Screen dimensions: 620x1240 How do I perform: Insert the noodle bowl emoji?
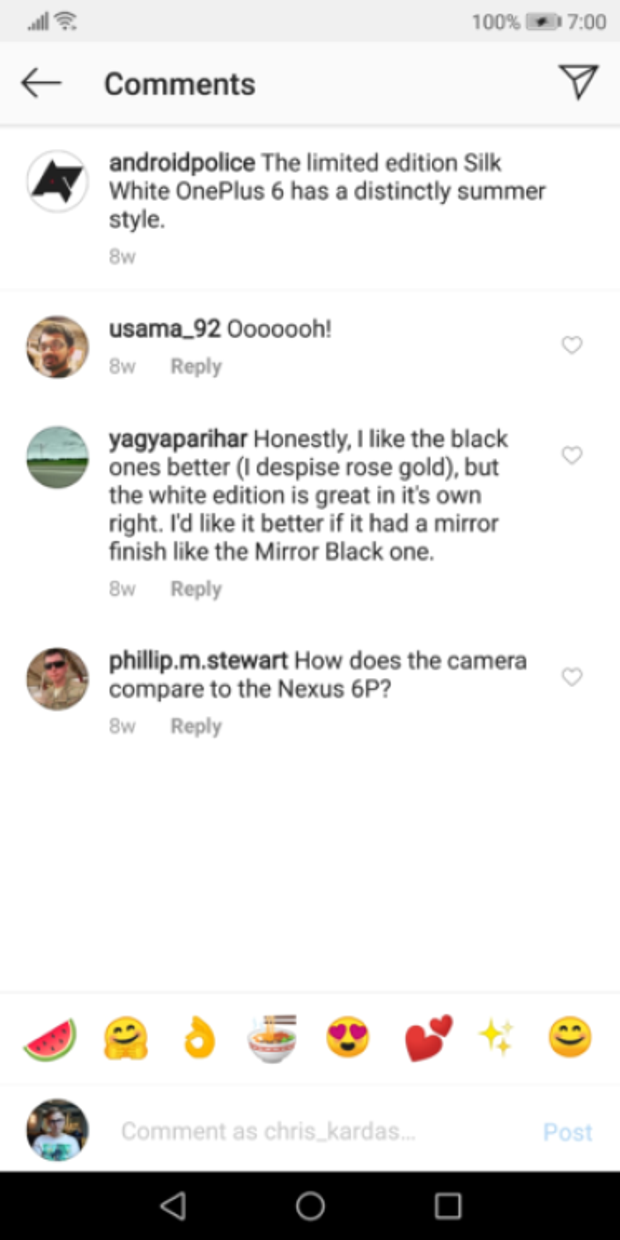coord(273,1039)
